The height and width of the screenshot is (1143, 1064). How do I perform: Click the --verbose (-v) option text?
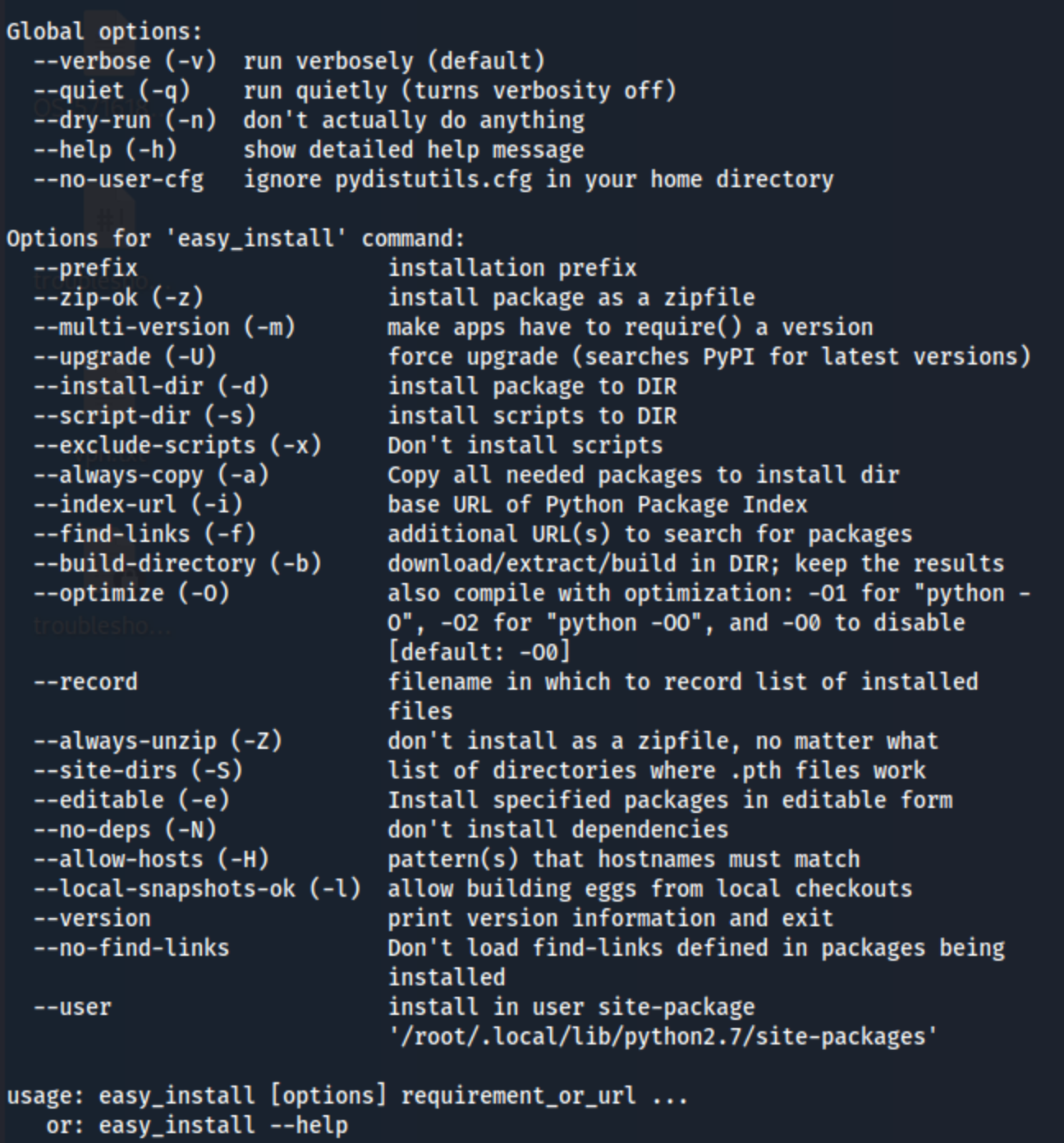click(125, 62)
